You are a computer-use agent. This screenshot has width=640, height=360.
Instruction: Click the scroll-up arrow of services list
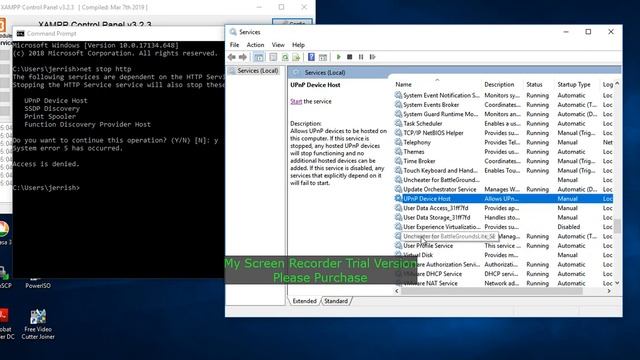coord(617,84)
